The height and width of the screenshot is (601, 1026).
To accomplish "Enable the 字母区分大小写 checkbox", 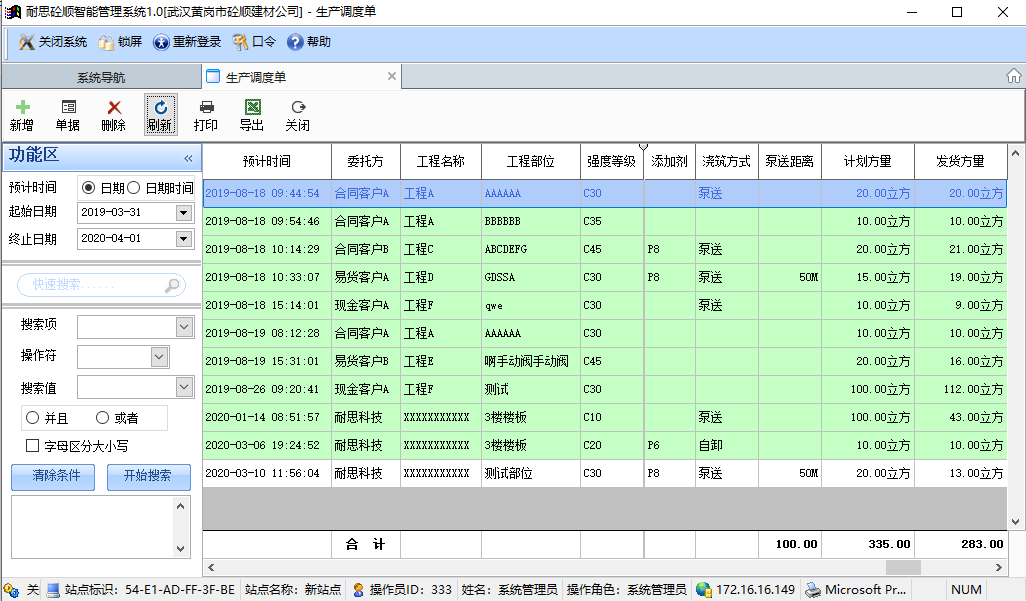I will click(33, 446).
